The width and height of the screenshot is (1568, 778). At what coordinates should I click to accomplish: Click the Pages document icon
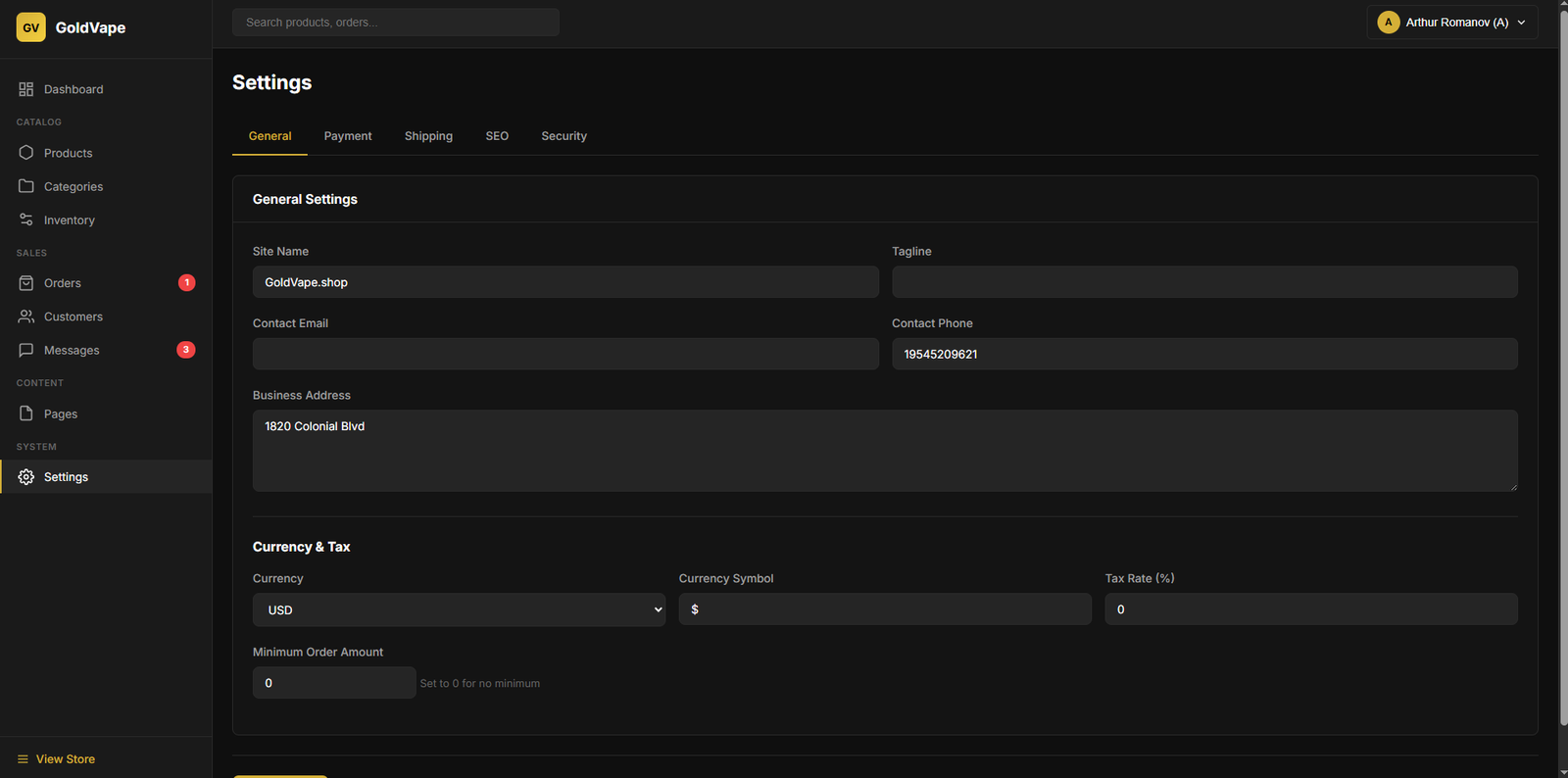pyautogui.click(x=26, y=413)
